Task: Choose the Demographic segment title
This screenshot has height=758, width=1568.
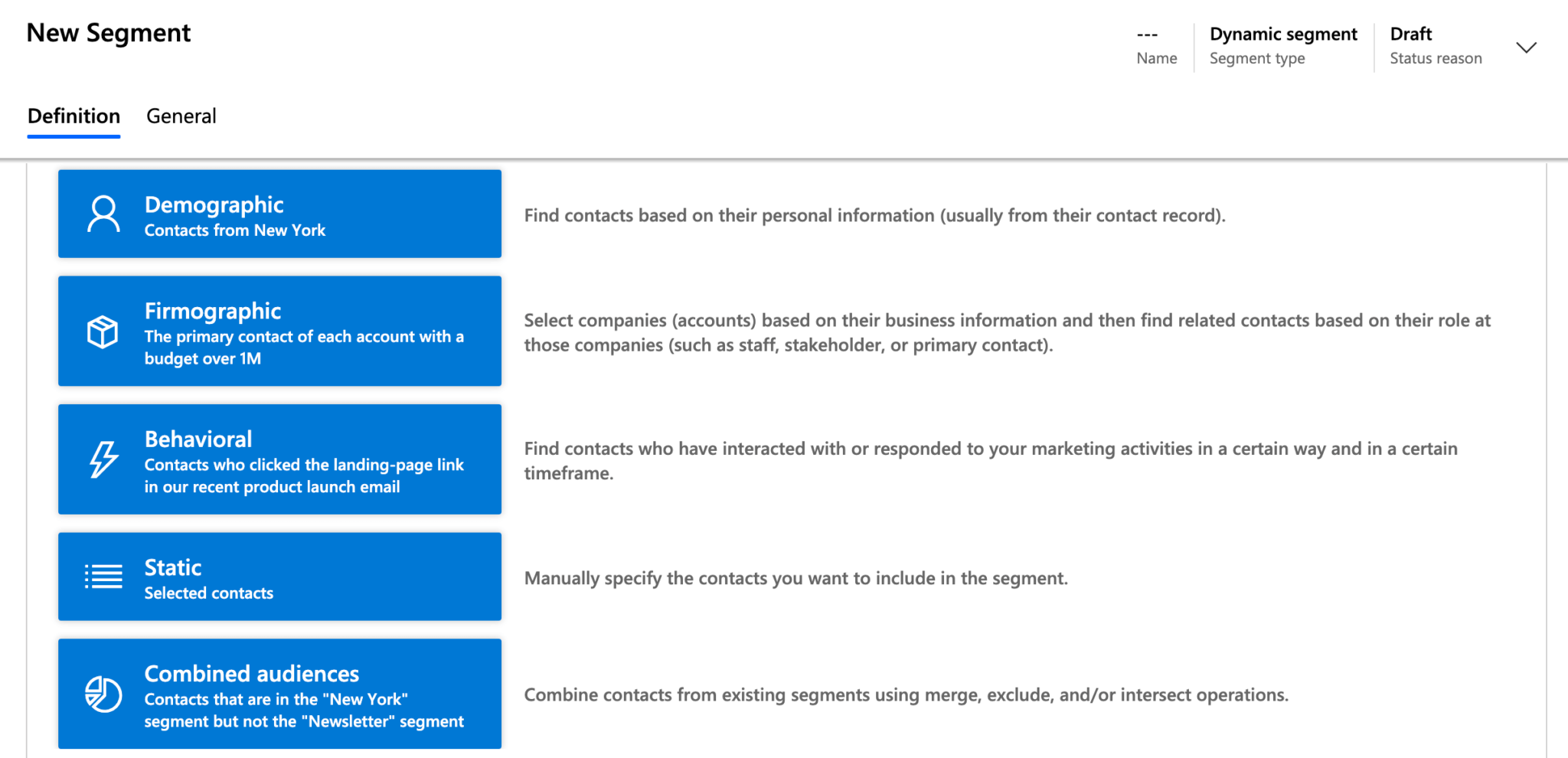Action: (214, 204)
